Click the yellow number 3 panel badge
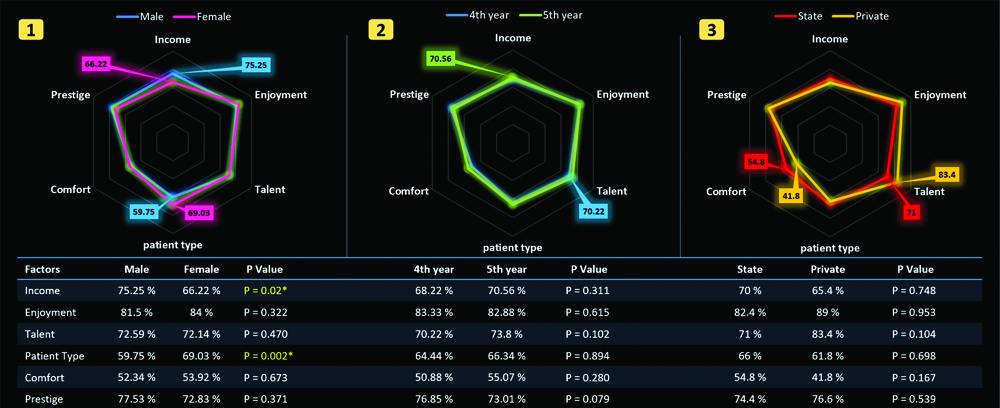Screen dimensions: 1000x408 710,30
